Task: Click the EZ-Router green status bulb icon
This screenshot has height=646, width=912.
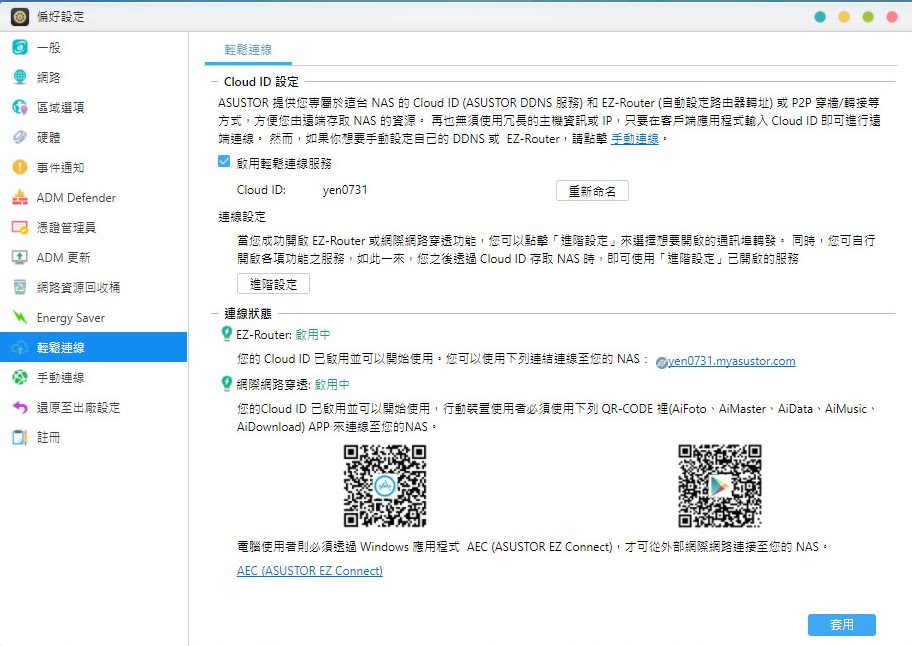Action: [x=227, y=334]
